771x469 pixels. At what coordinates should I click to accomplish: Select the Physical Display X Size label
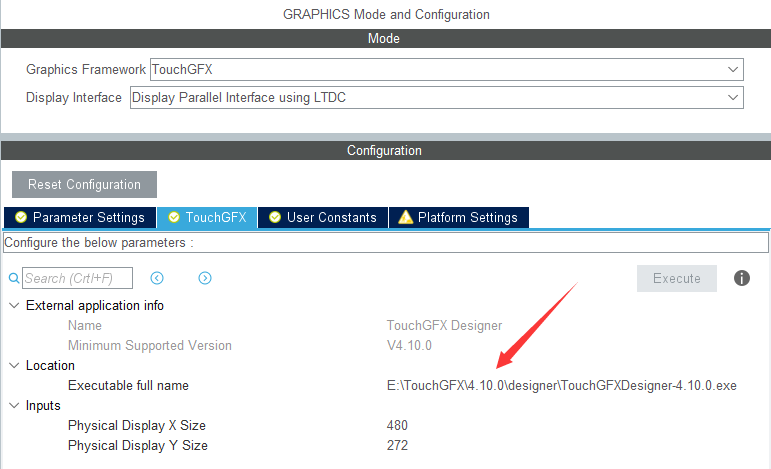click(137, 425)
